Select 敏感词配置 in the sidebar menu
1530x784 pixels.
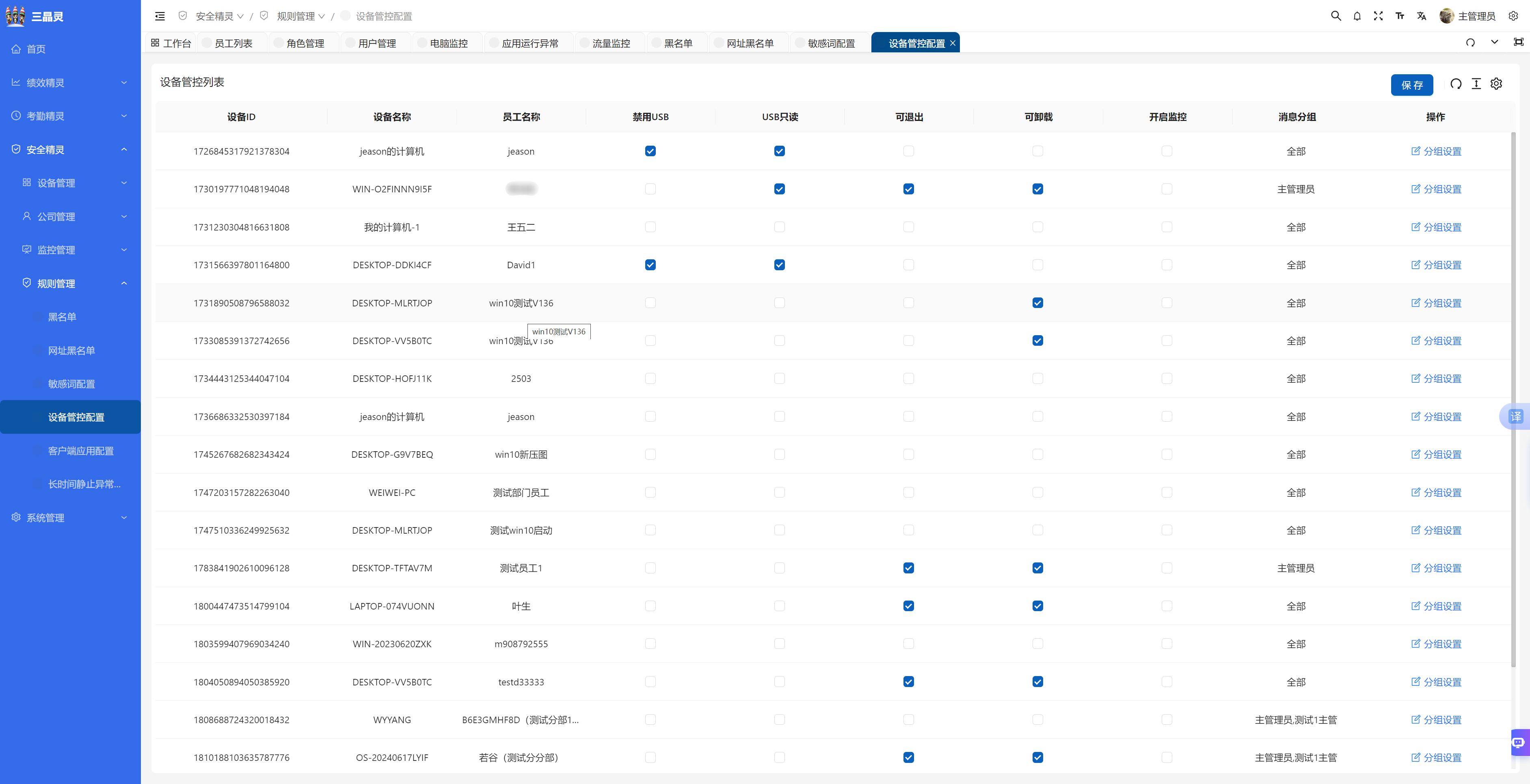coord(71,384)
